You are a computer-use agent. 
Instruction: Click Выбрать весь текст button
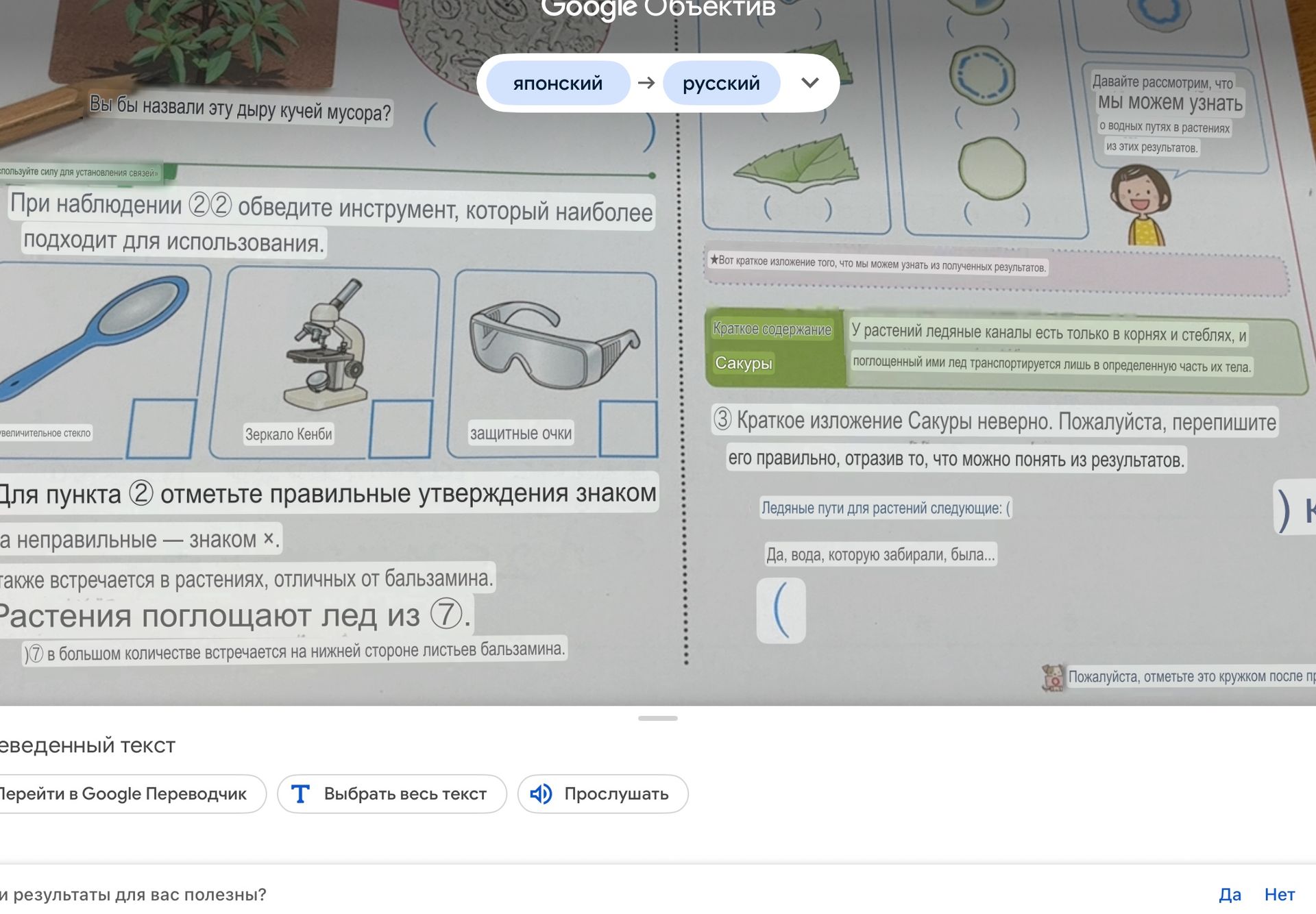pyautogui.click(x=392, y=793)
